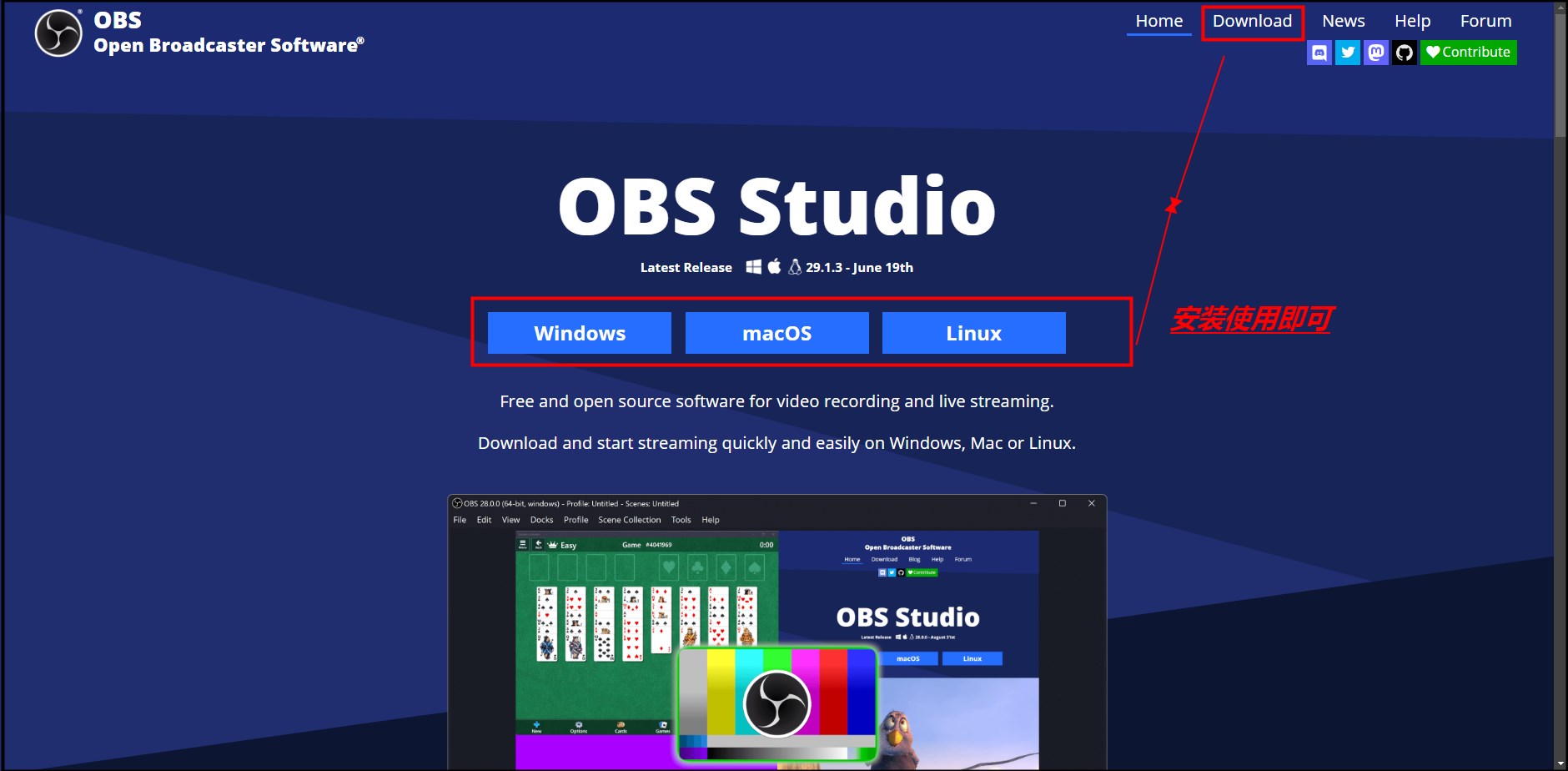Open the GitHub icon link
This screenshot has width=1568, height=771.
pos(1405,53)
